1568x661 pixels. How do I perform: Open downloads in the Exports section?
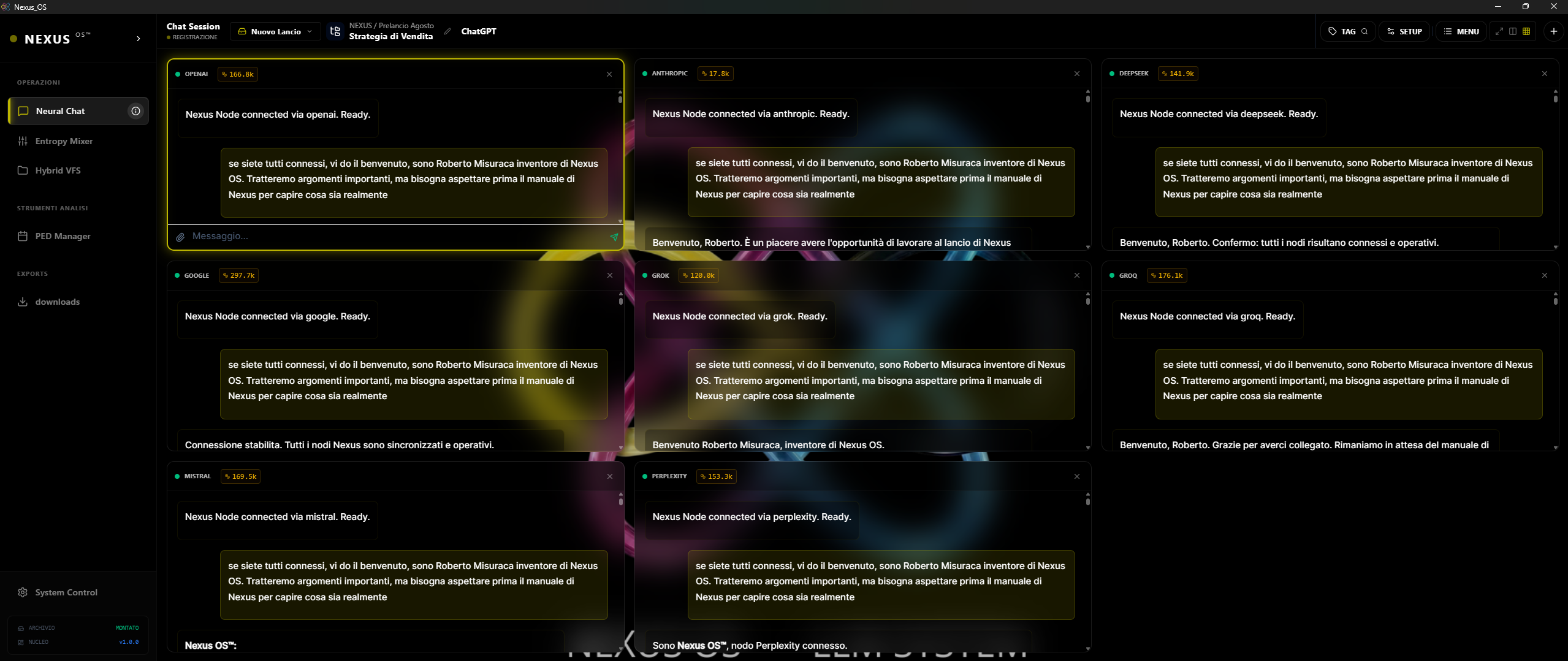tap(78, 302)
